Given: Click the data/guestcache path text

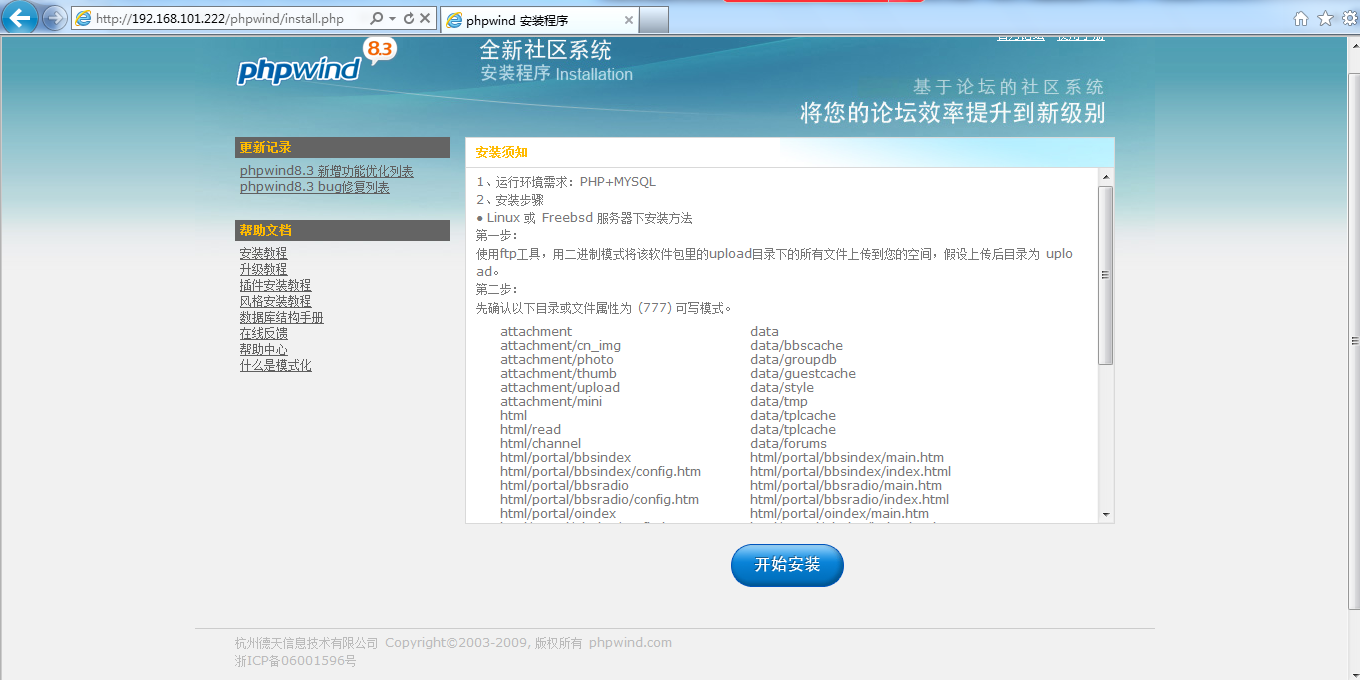Looking at the screenshot, I should click(x=803, y=374).
